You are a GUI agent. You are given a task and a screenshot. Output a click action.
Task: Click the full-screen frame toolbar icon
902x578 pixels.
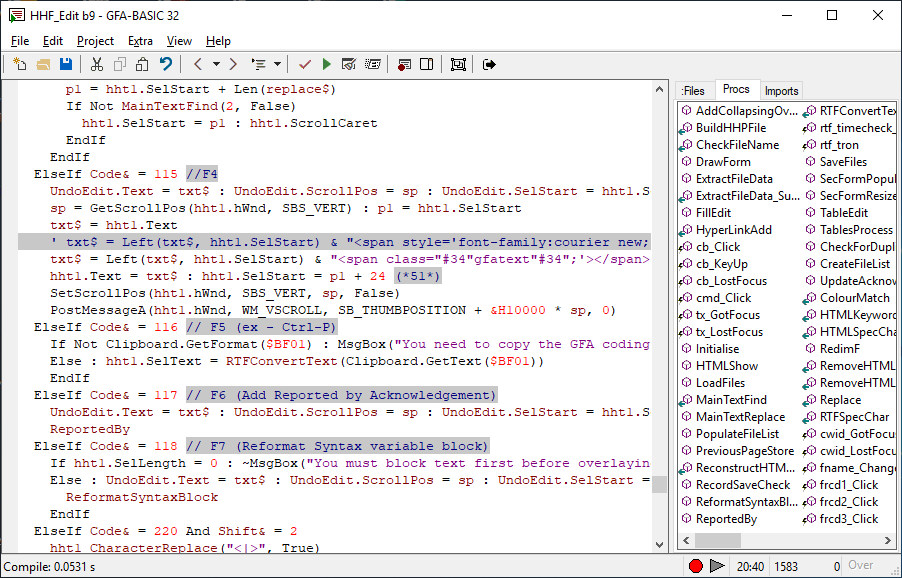point(458,64)
